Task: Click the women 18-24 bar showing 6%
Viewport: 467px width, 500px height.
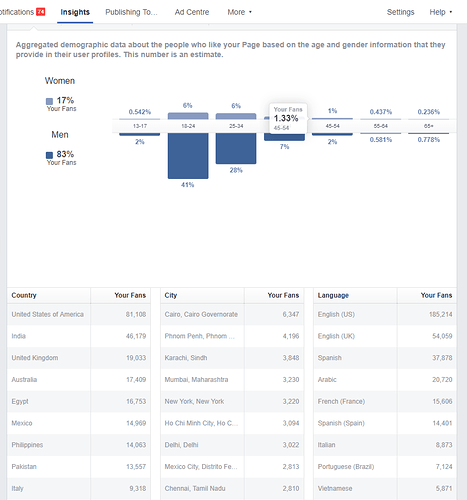Action: coord(188,116)
